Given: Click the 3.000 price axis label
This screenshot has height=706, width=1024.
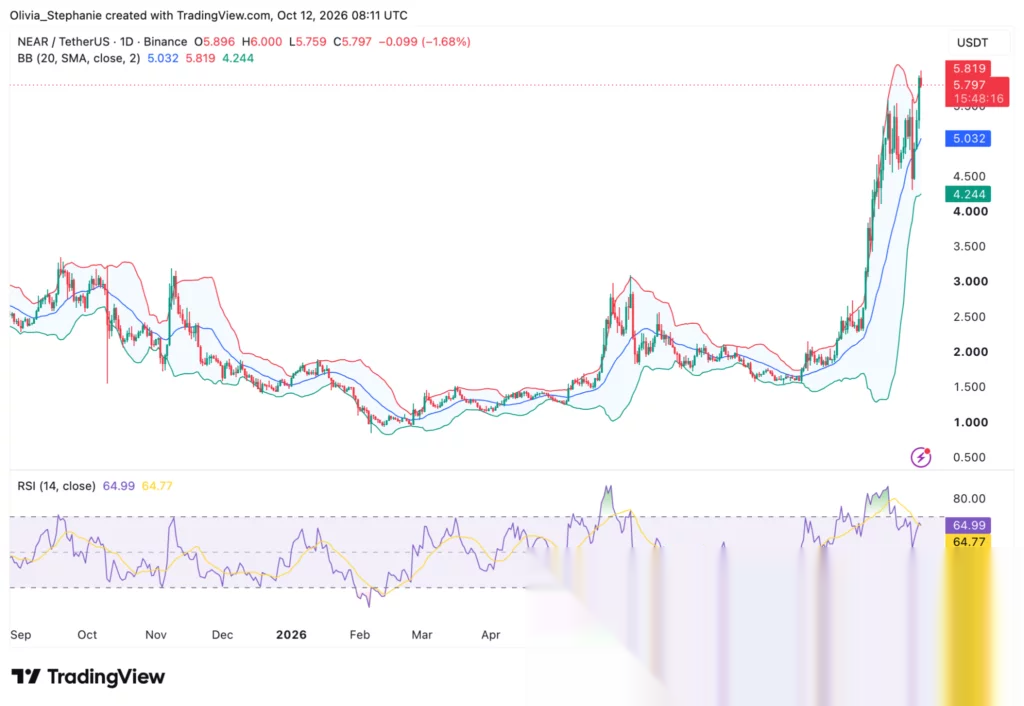Looking at the screenshot, I should pos(970,281).
